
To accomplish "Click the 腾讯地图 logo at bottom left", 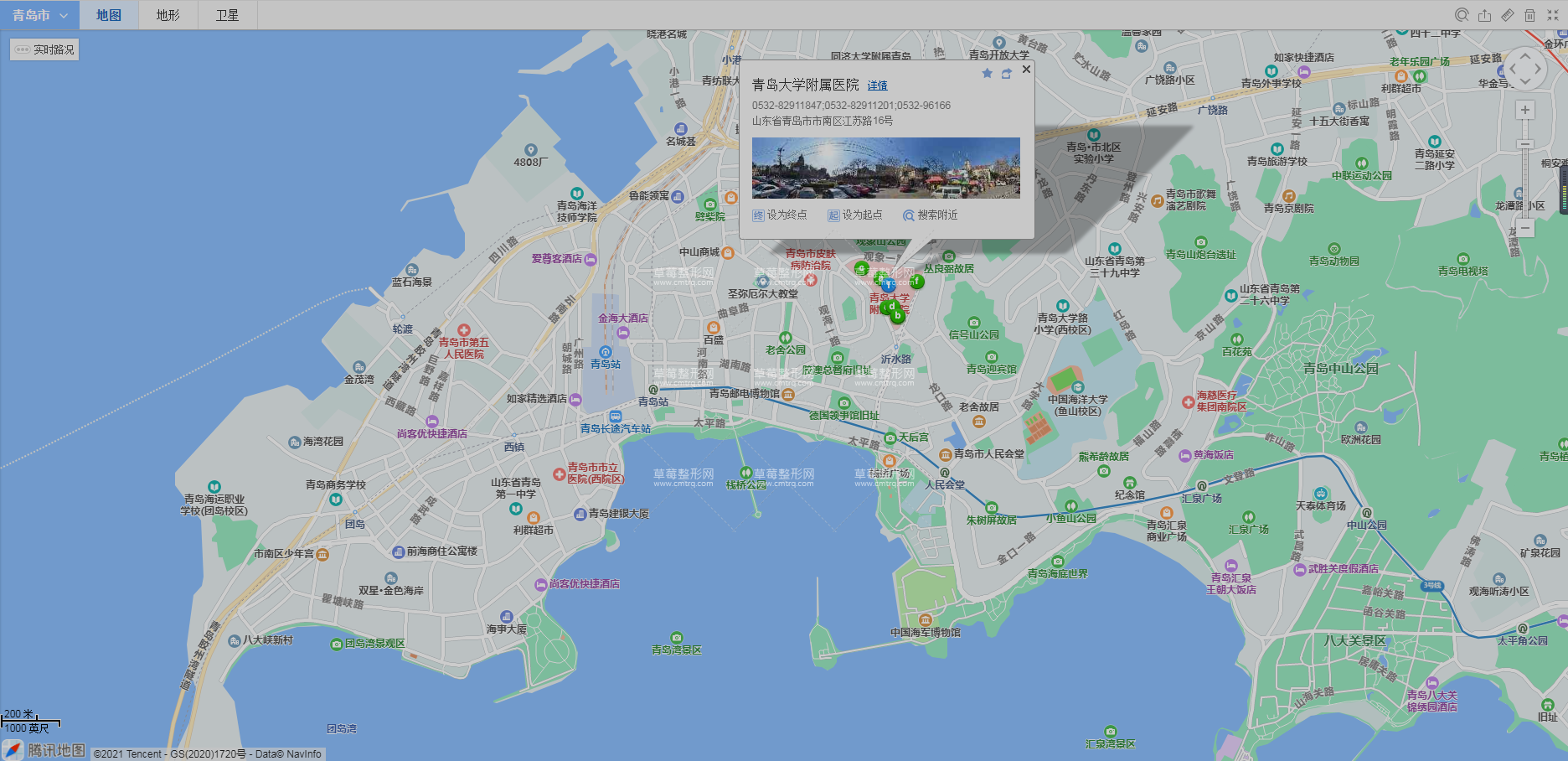I will coord(45,750).
